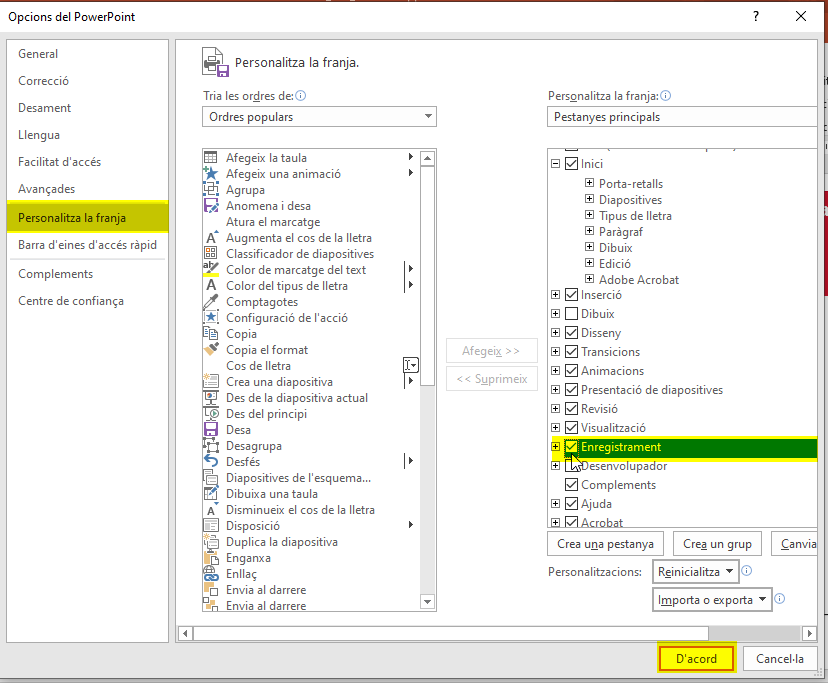Image resolution: width=828 pixels, height=683 pixels.
Task: Click the horizontal scrollbar at dialog bottom
Action: click(x=450, y=633)
